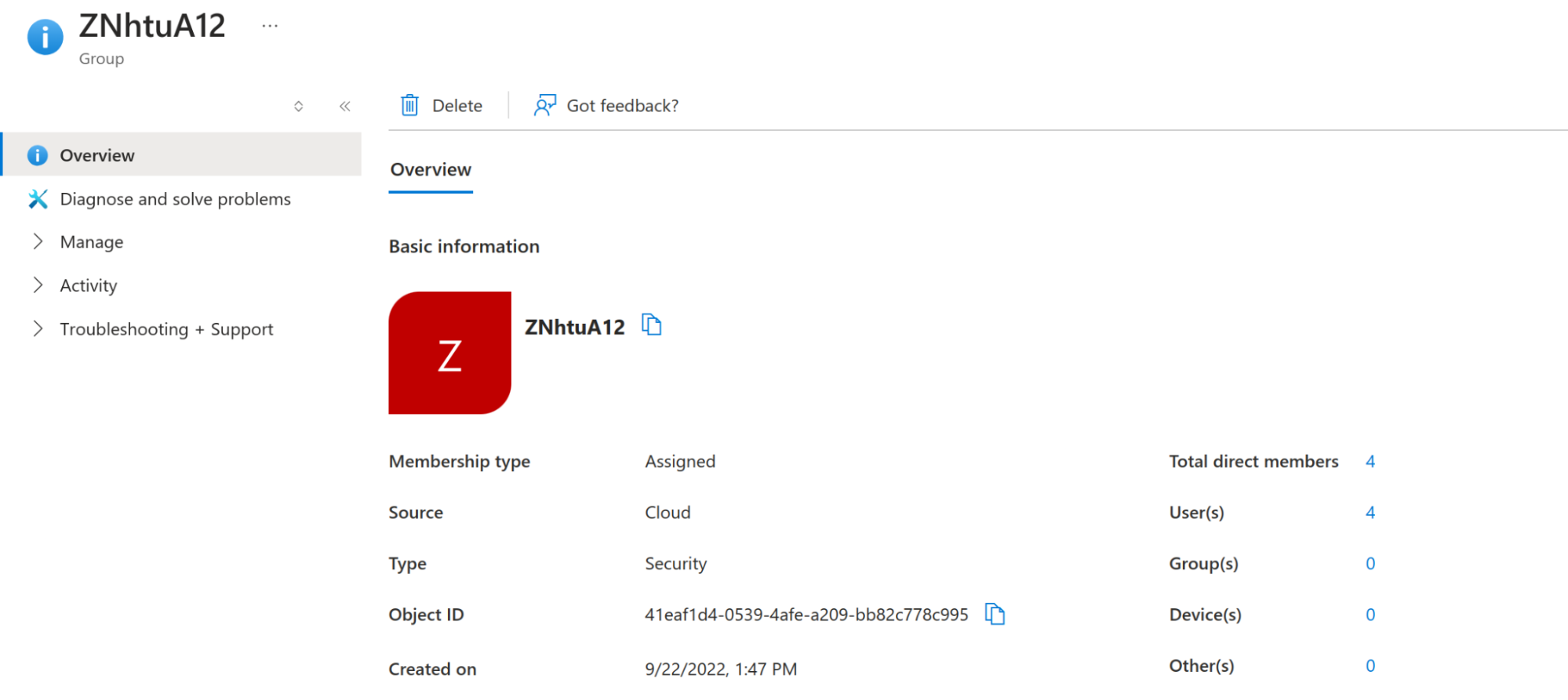The image size is (1568, 700).
Task: Click the up-down sort arrows in sidebar
Action: (299, 106)
